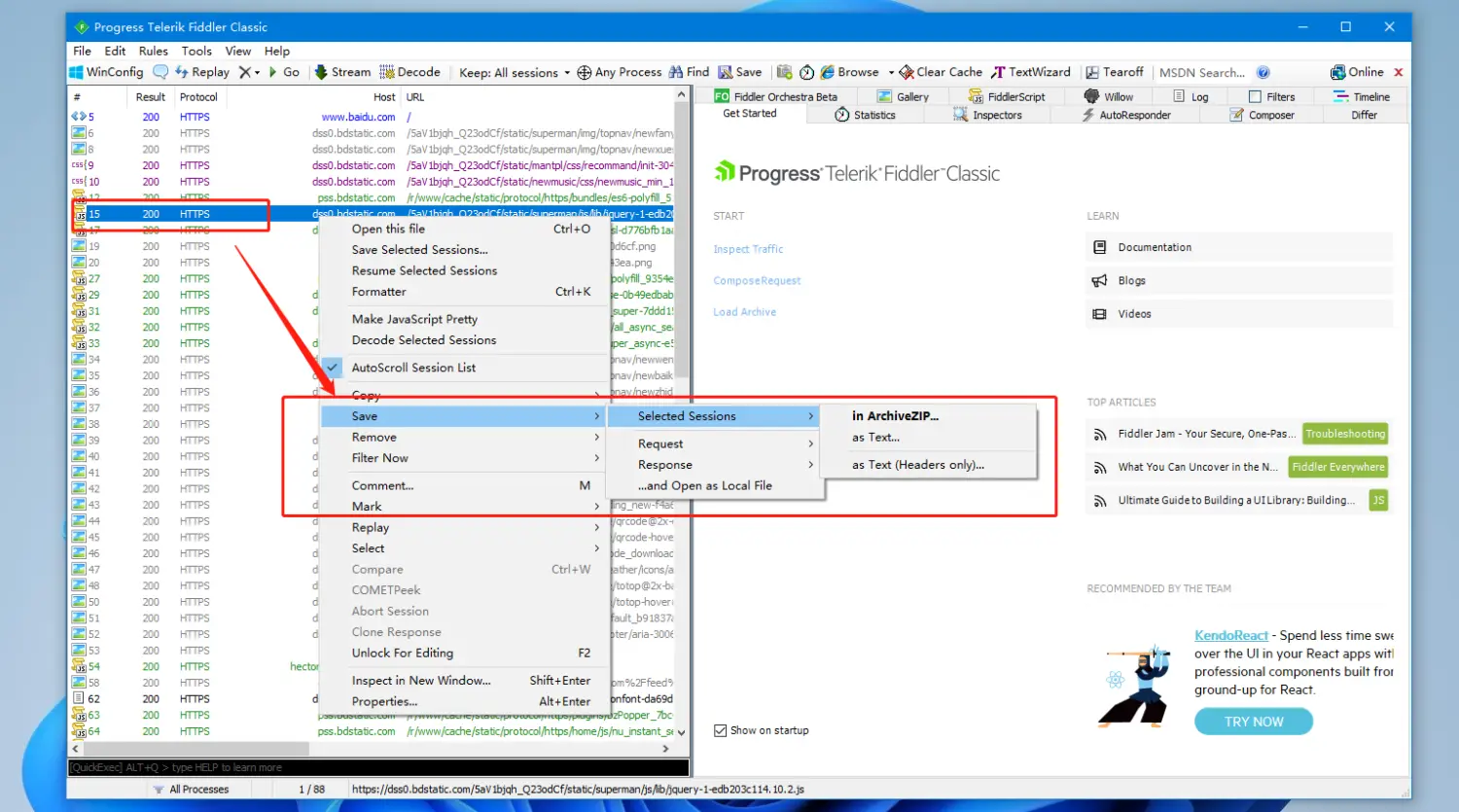Click the Inspect Traffic link
Image resolution: width=1459 pixels, height=812 pixels.
[748, 249]
